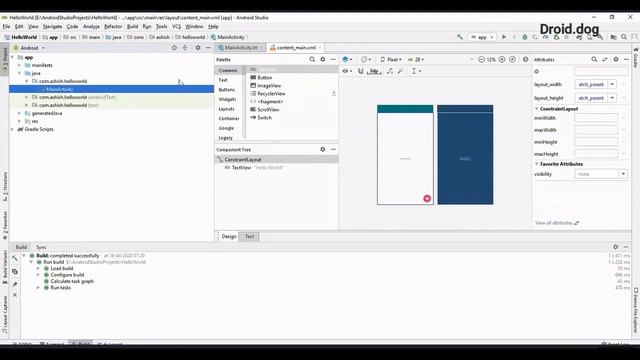Open the API 28 version dropdown

(x=416, y=59)
